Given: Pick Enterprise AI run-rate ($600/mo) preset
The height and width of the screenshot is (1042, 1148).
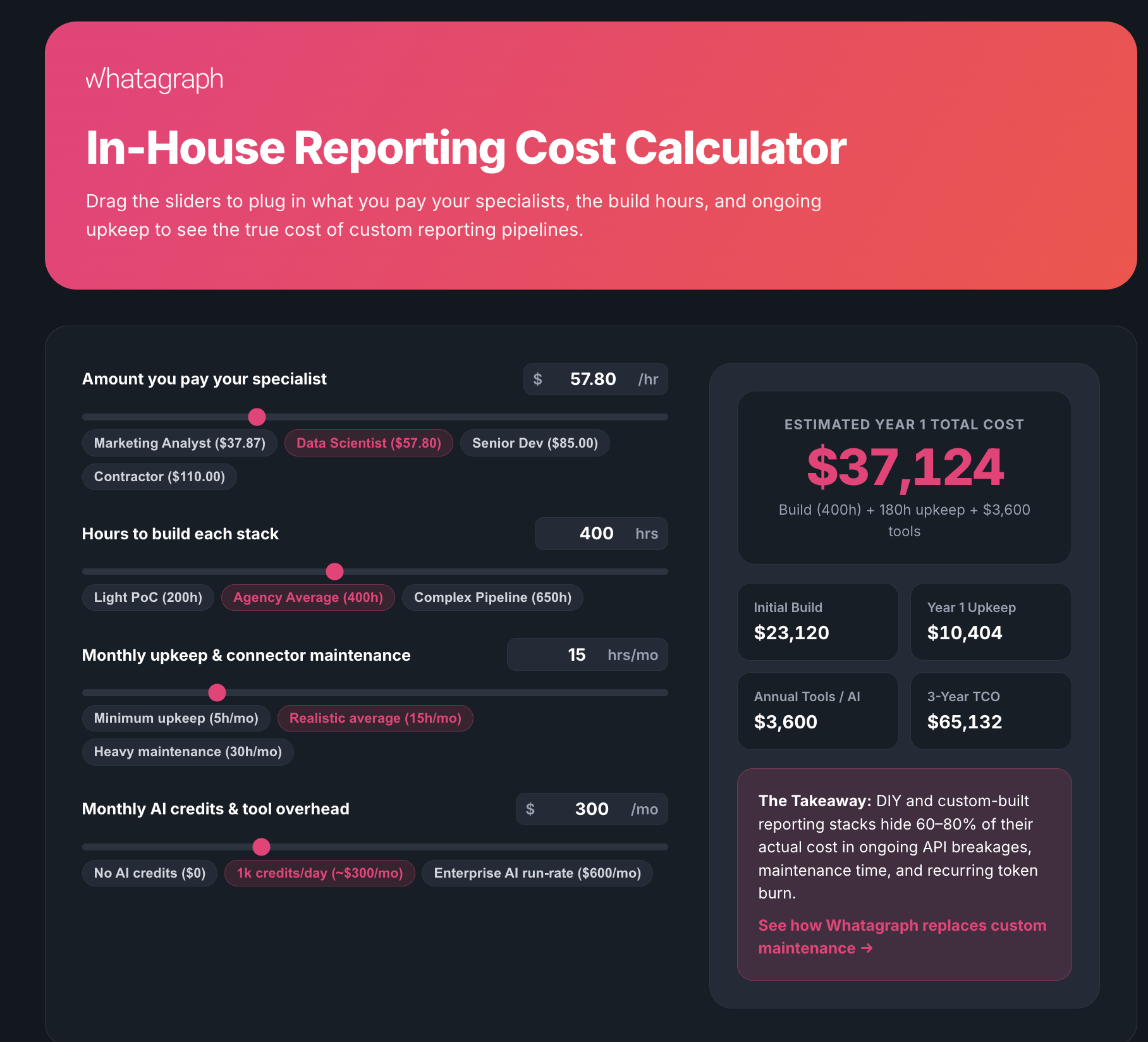Looking at the screenshot, I should [x=537, y=873].
